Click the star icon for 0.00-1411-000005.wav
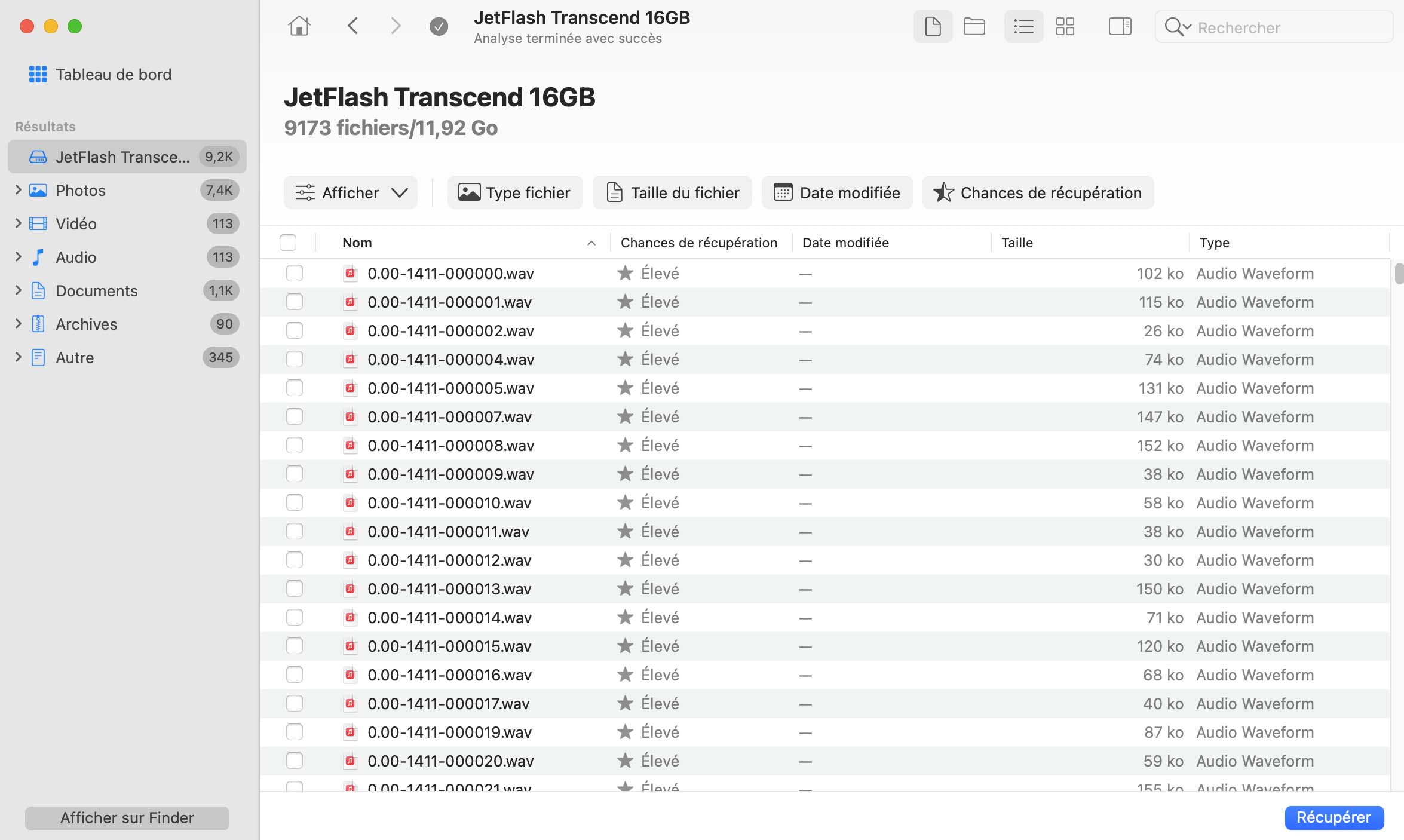Screen dimensions: 1404x840 point(625,388)
